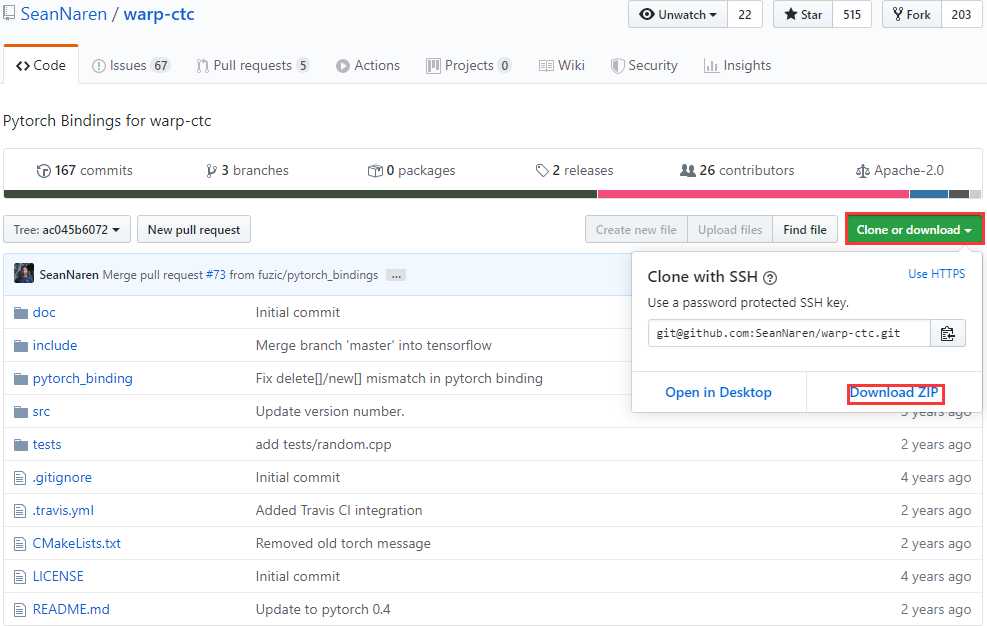Go to the Actions tab

coord(368,65)
